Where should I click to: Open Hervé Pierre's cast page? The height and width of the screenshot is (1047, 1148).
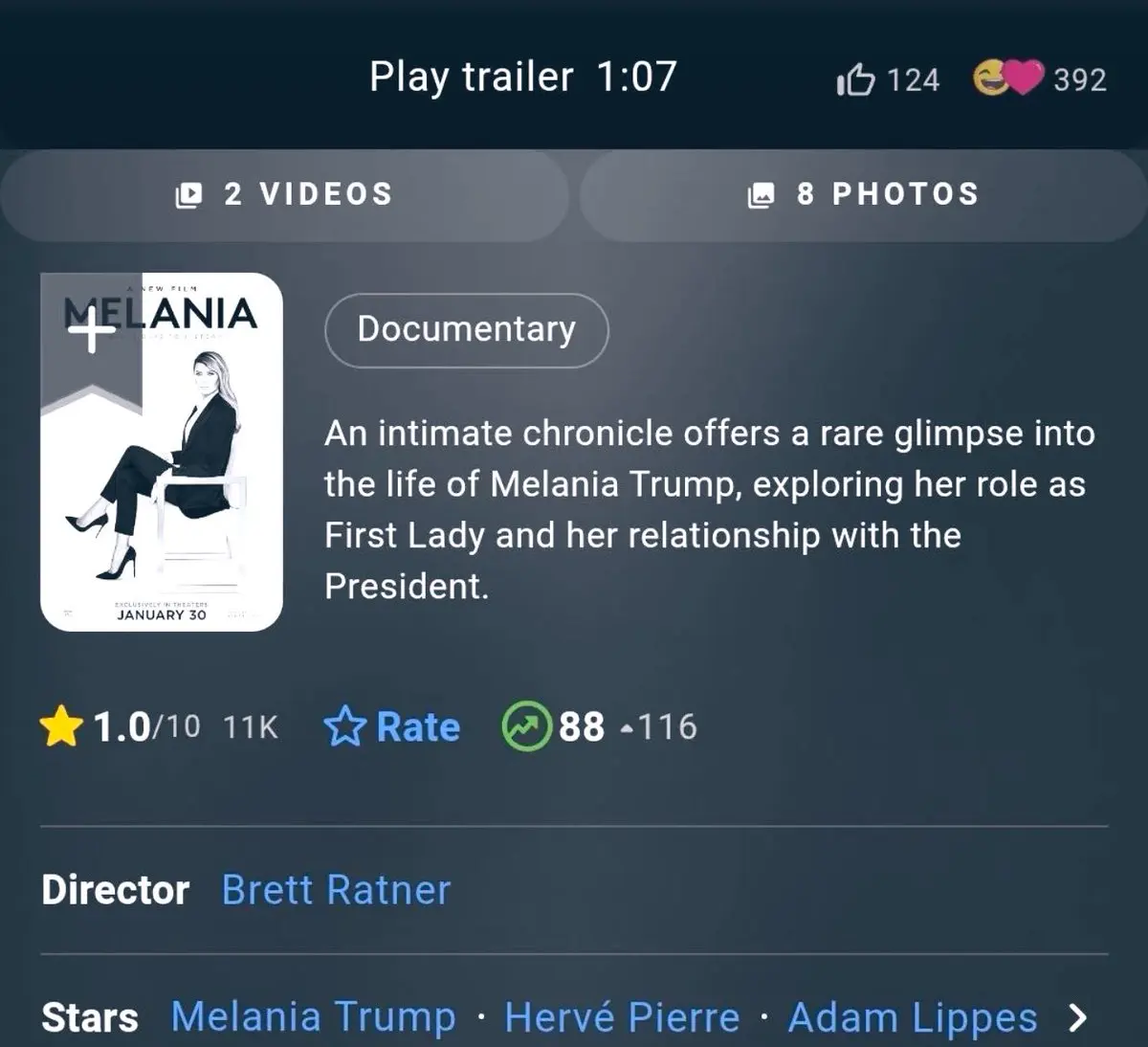click(x=622, y=1017)
